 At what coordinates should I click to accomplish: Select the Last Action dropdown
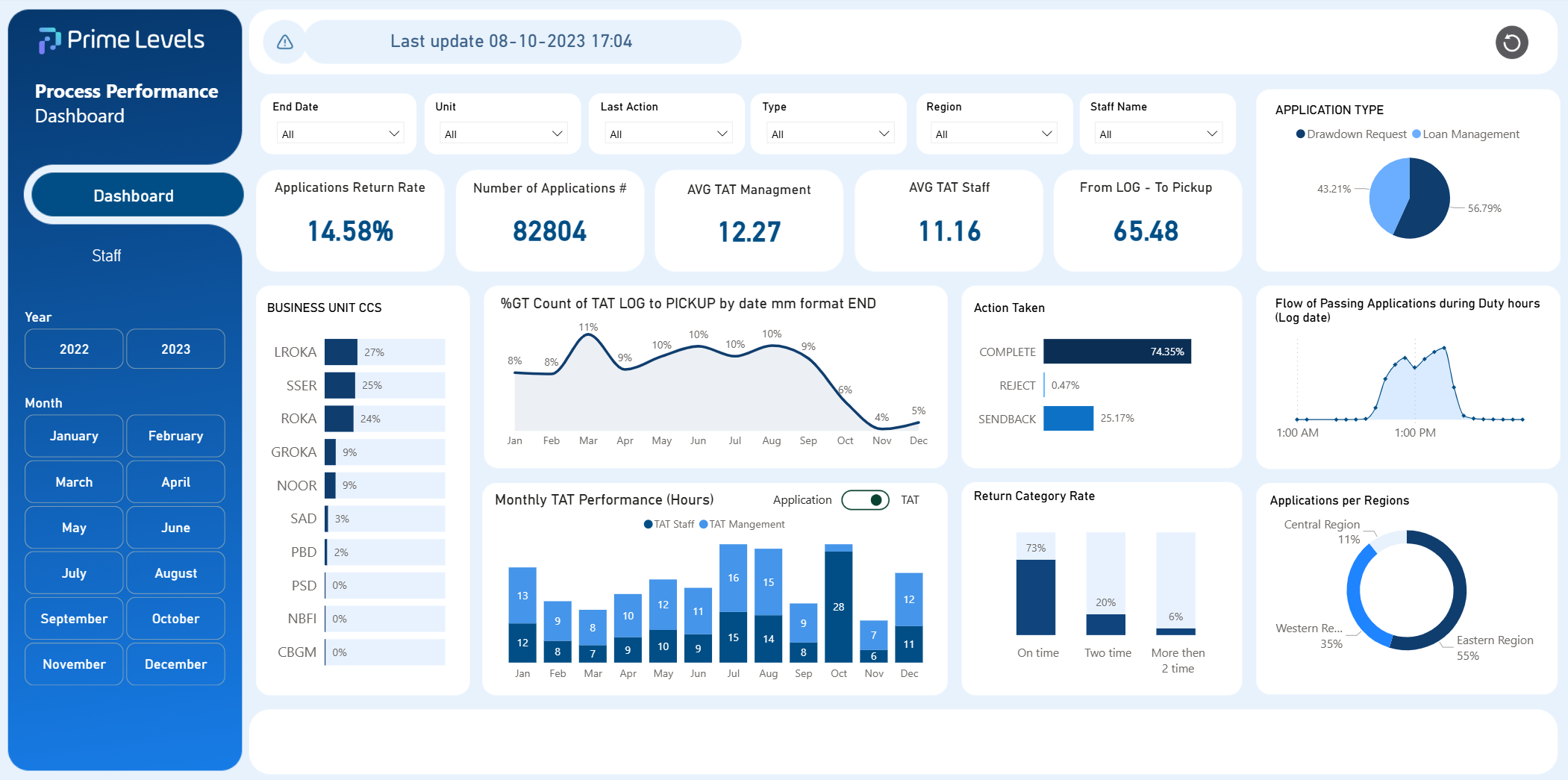point(668,134)
